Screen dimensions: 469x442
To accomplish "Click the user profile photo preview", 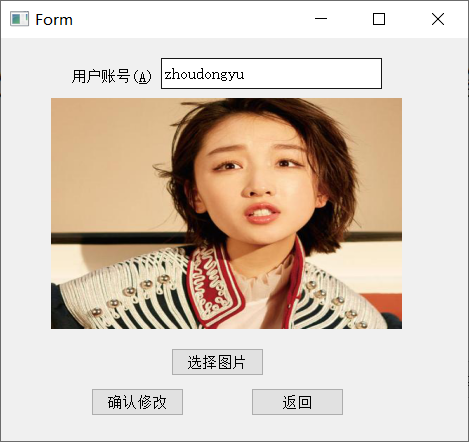I will (226, 213).
